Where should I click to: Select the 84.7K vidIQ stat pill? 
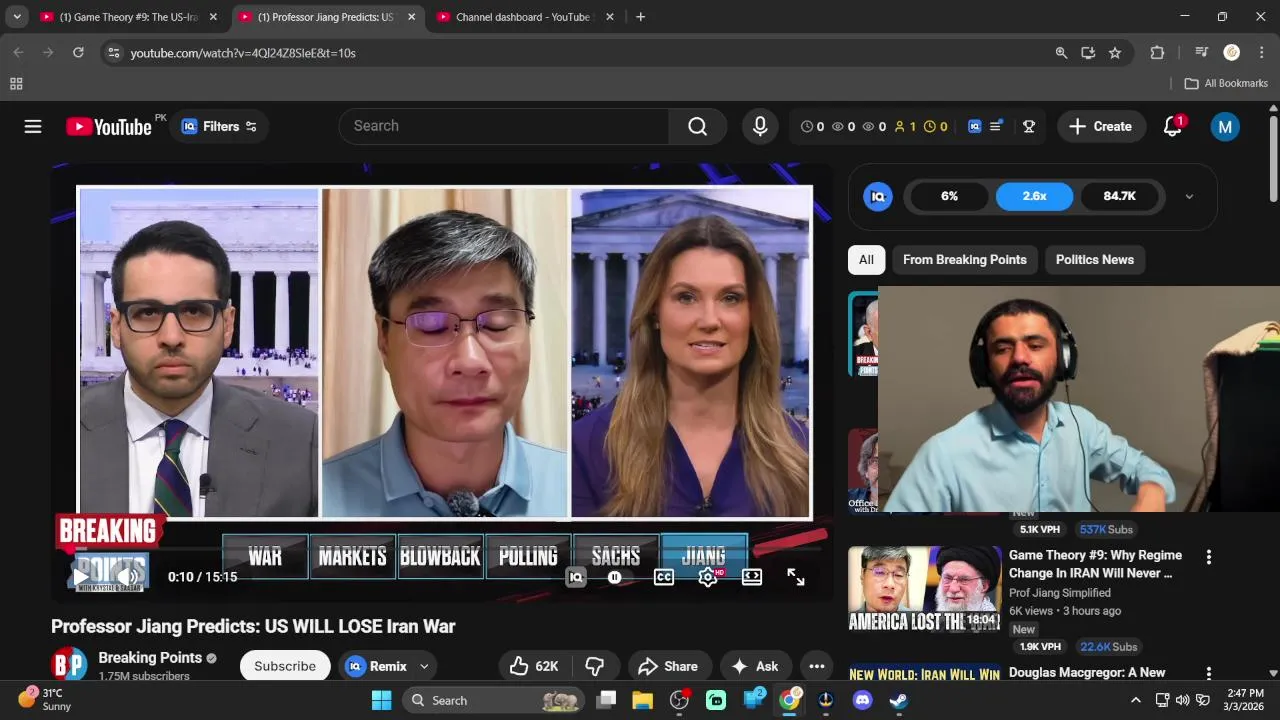point(1119,196)
